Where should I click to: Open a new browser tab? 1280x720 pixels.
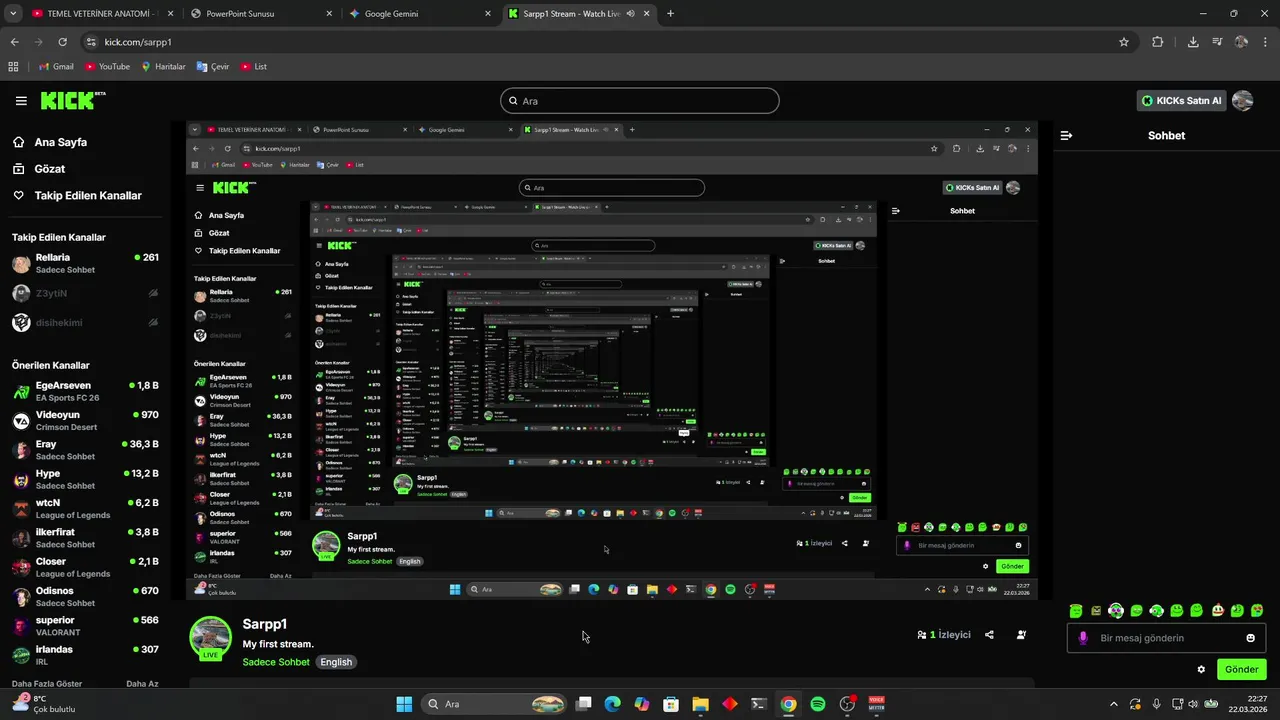pyautogui.click(x=670, y=14)
